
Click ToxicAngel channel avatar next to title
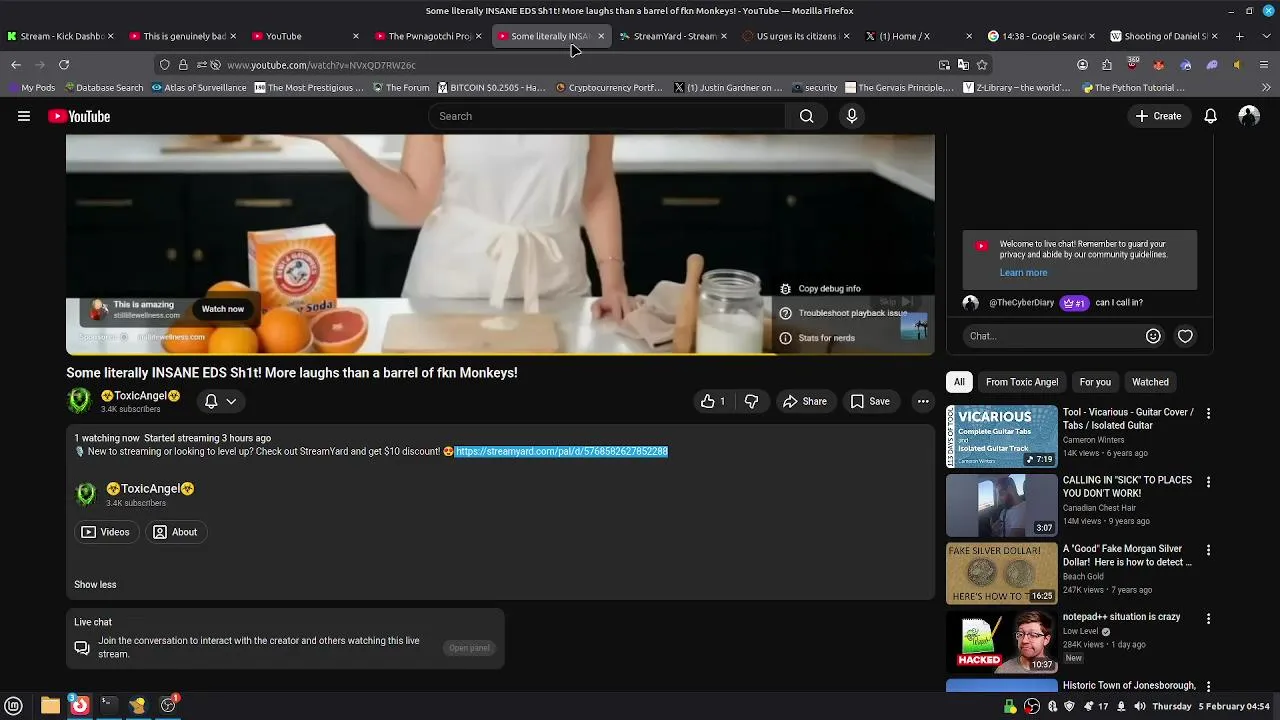(79, 401)
